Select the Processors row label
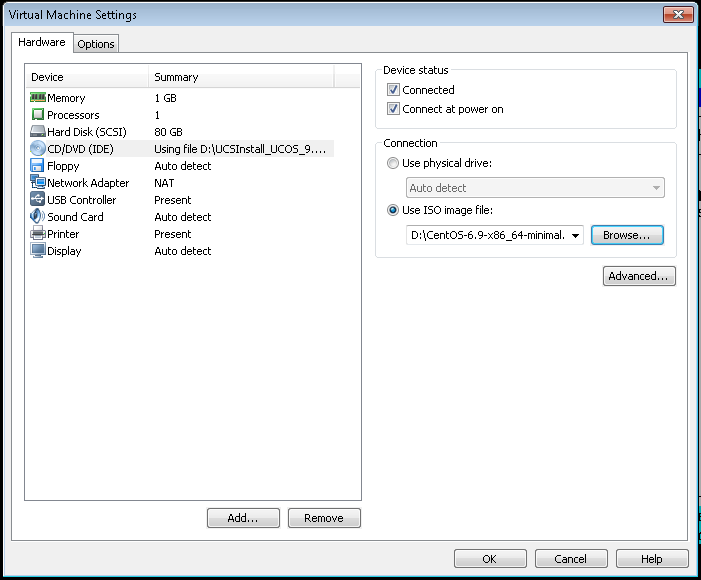This screenshot has height=580, width=701. pos(73,115)
